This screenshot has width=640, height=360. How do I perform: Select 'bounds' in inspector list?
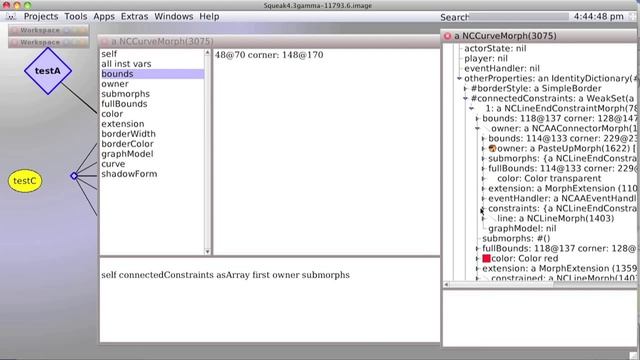click(152, 74)
